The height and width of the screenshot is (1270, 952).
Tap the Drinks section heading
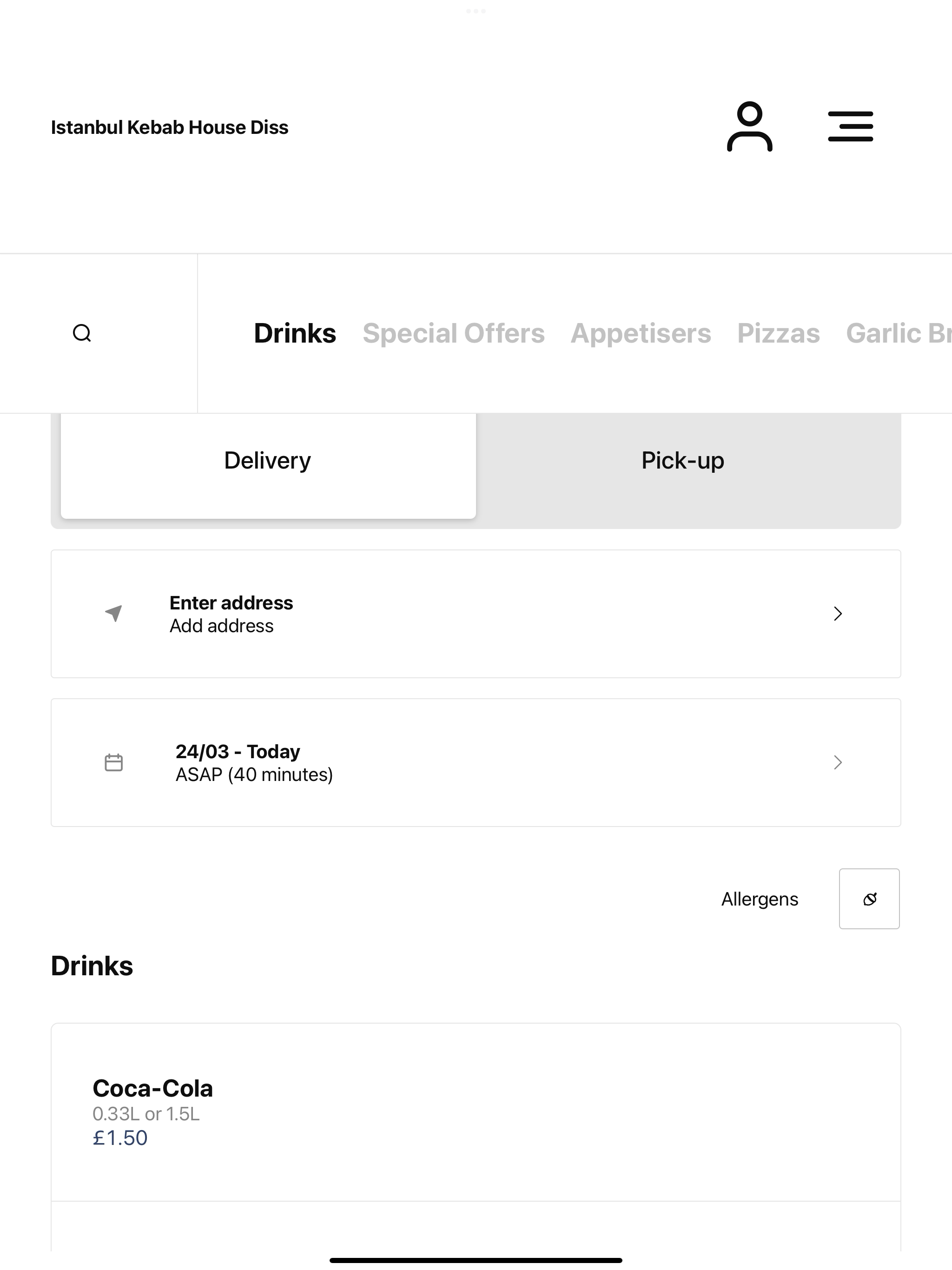(x=92, y=966)
